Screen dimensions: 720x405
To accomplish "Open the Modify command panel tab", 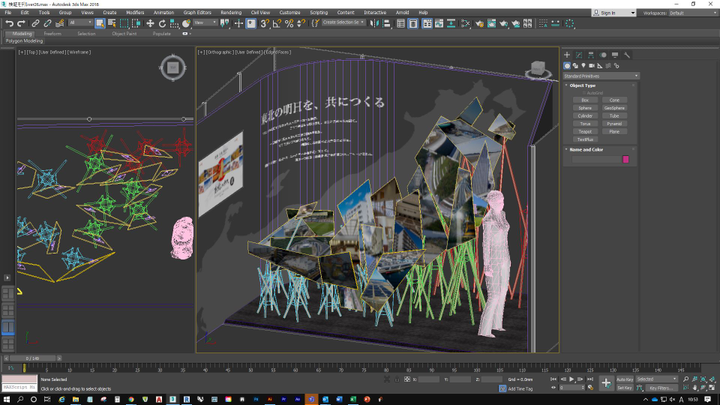I will [x=579, y=55].
